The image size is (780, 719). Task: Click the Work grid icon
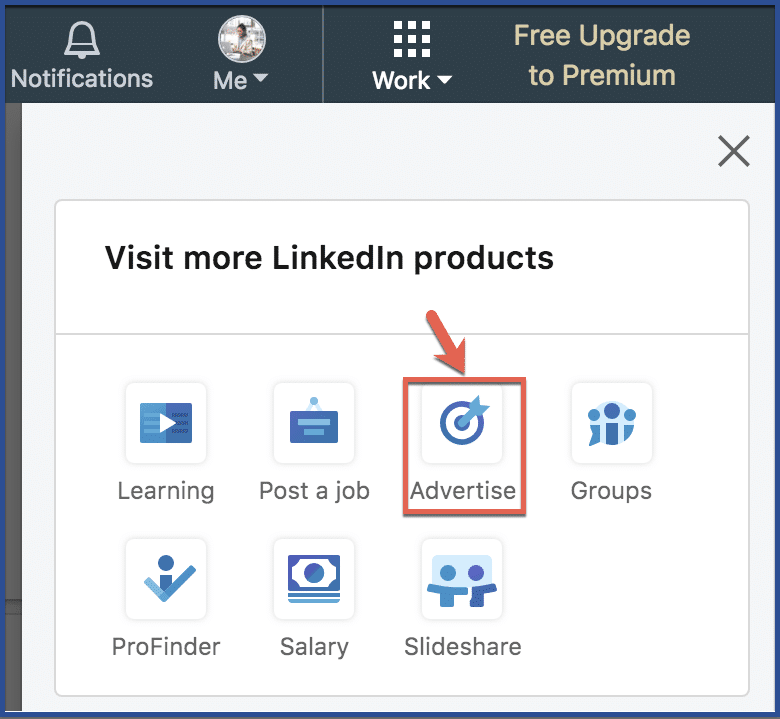[x=412, y=39]
